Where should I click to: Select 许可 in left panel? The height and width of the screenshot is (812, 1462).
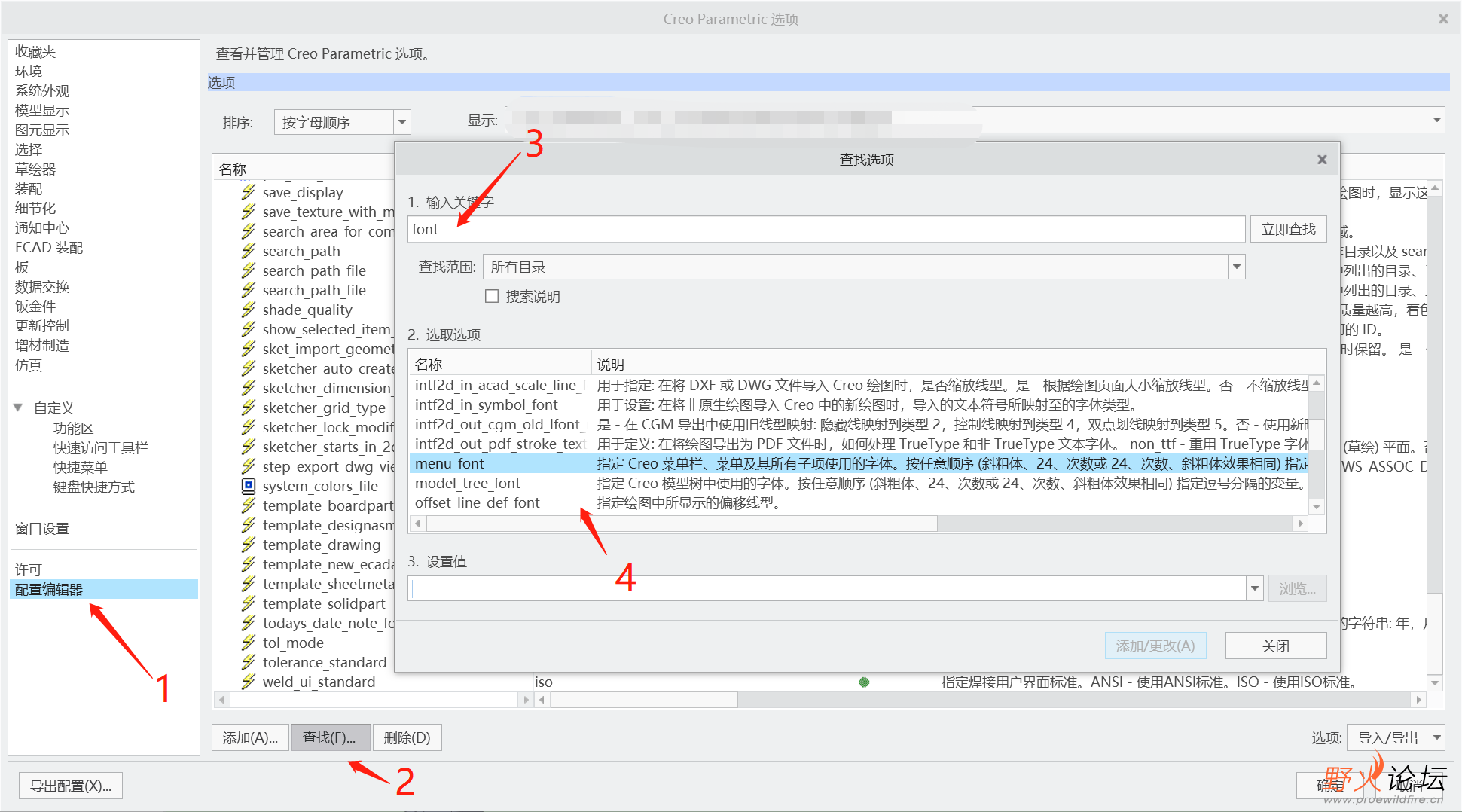click(x=29, y=569)
